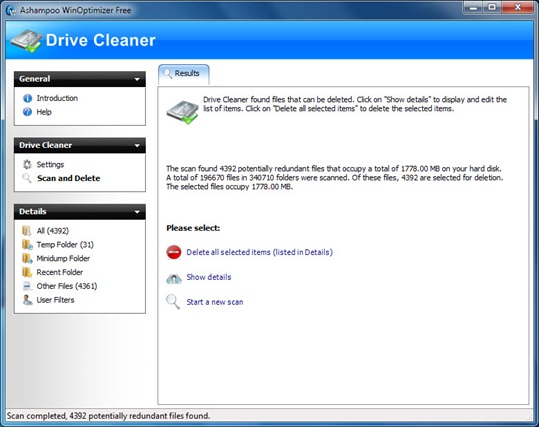Collapse the Drive Cleaner panel arrow

pyautogui.click(x=137, y=145)
